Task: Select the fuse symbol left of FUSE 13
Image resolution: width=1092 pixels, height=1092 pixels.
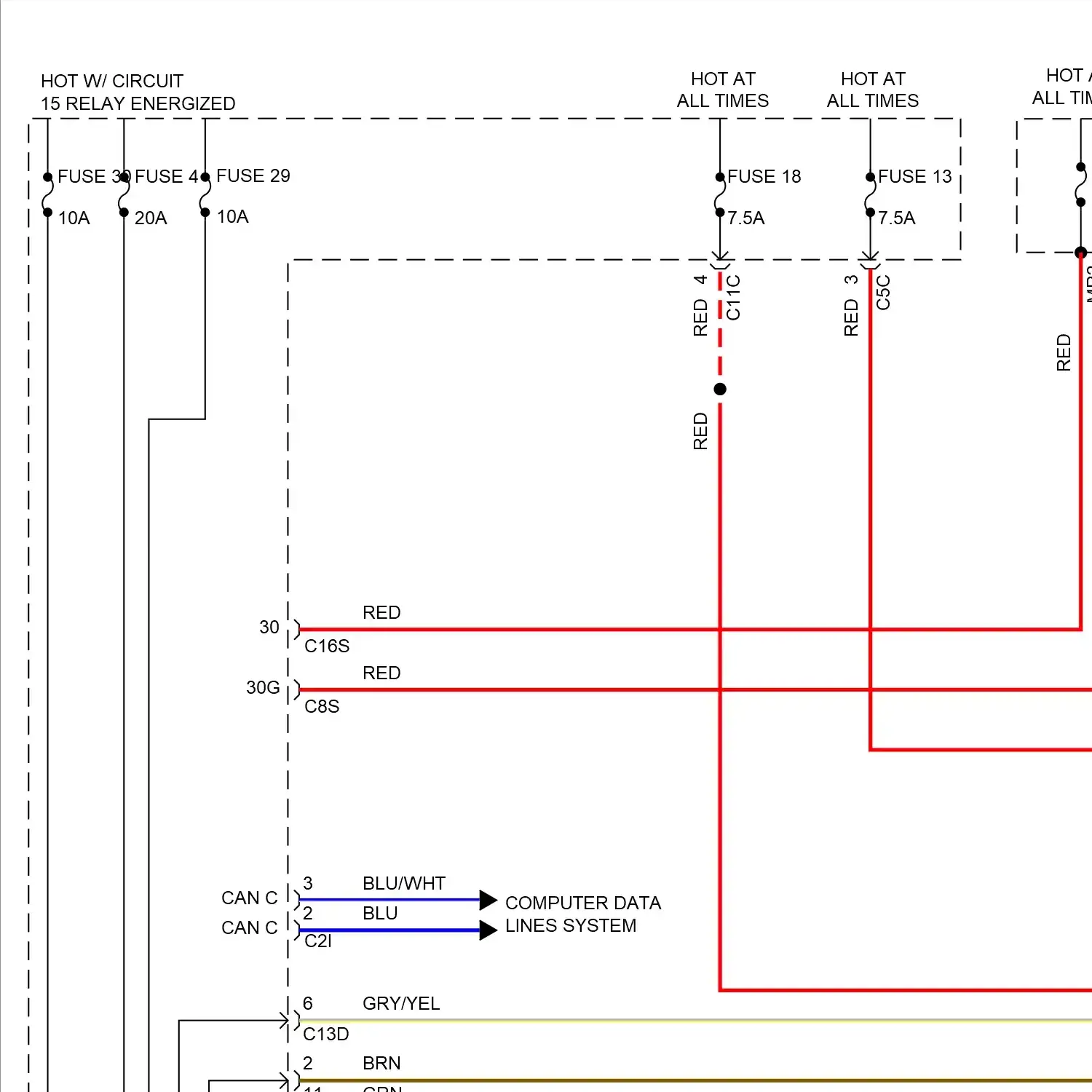Action: pos(870,194)
